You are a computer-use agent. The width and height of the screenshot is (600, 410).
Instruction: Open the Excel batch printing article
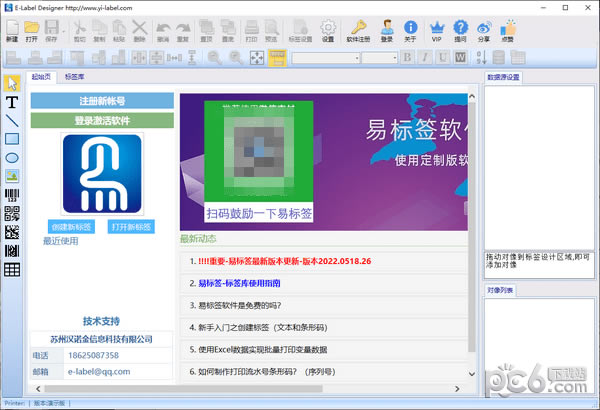coord(262,350)
